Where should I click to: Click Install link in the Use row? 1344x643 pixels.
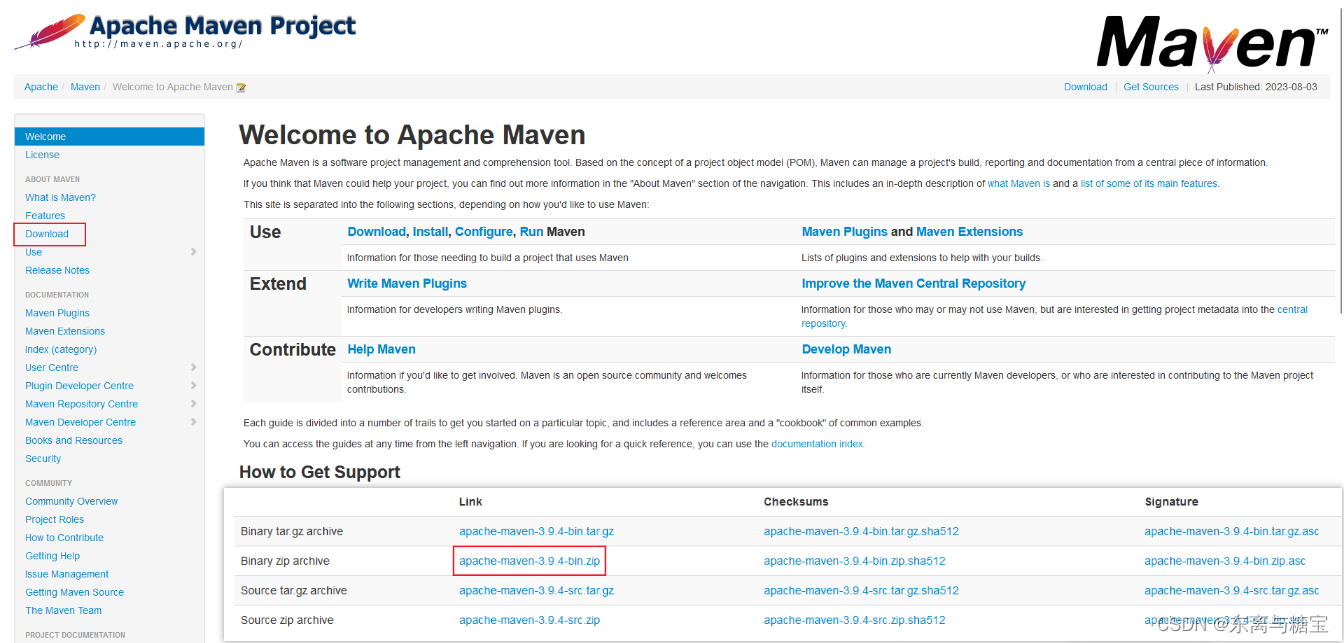point(430,232)
